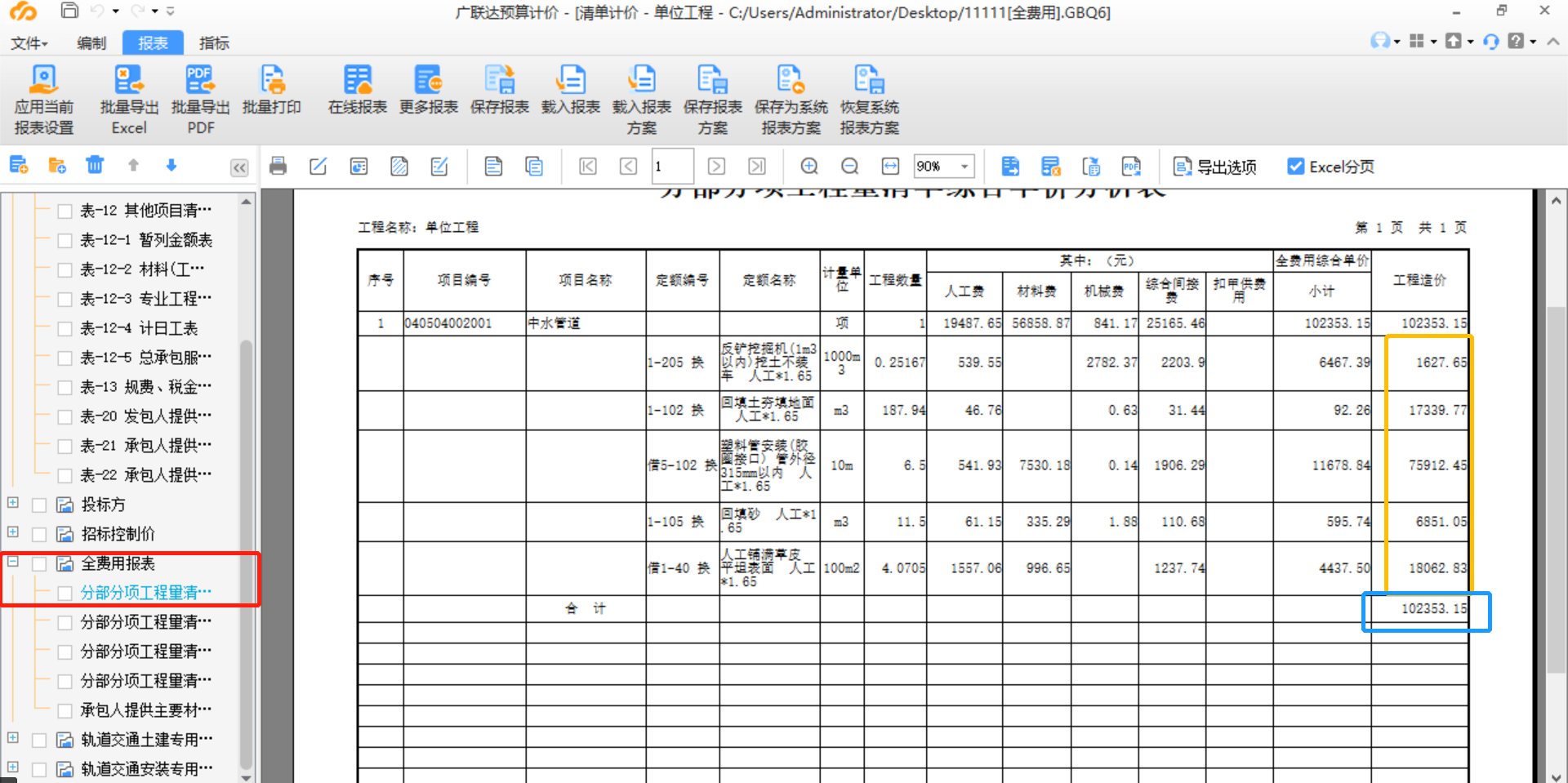Move report down with blue down arrow
Image resolution: width=1568 pixels, height=783 pixels.
tap(171, 166)
